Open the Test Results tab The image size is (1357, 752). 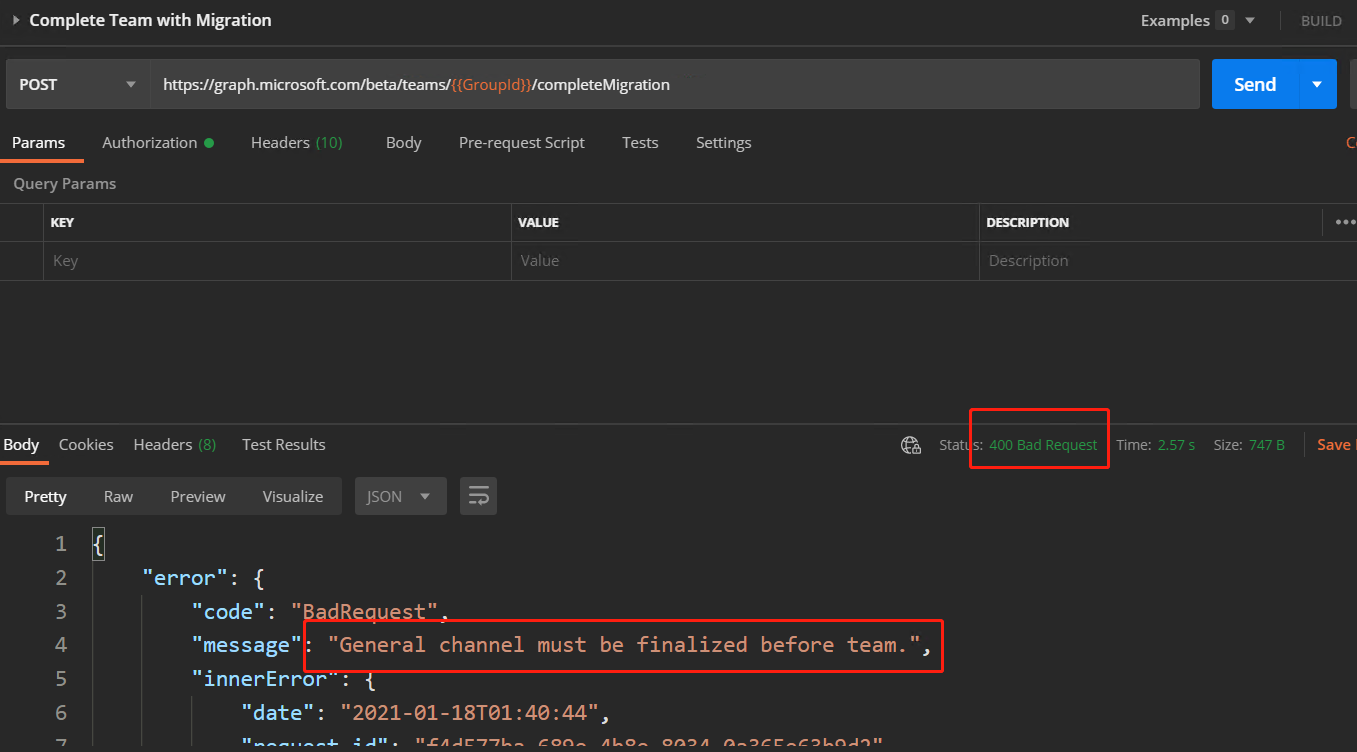[x=284, y=445]
